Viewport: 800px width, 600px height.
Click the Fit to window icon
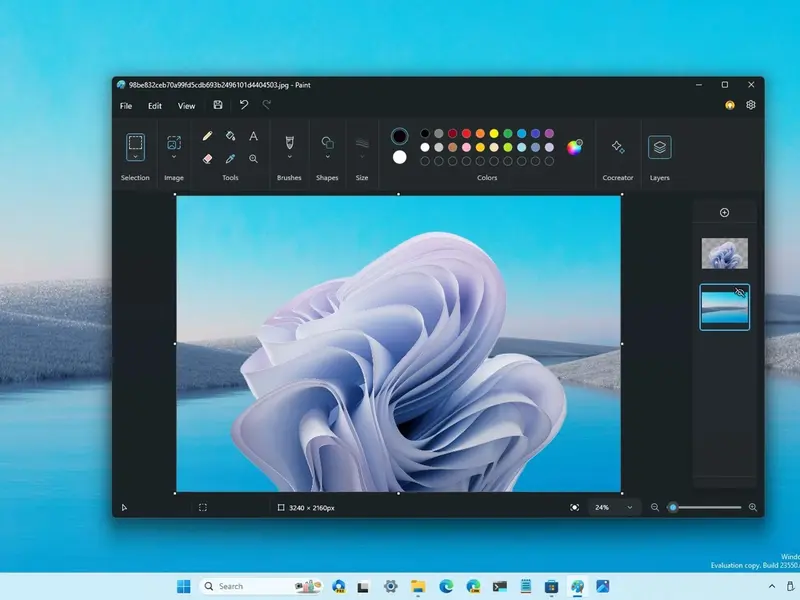point(574,507)
